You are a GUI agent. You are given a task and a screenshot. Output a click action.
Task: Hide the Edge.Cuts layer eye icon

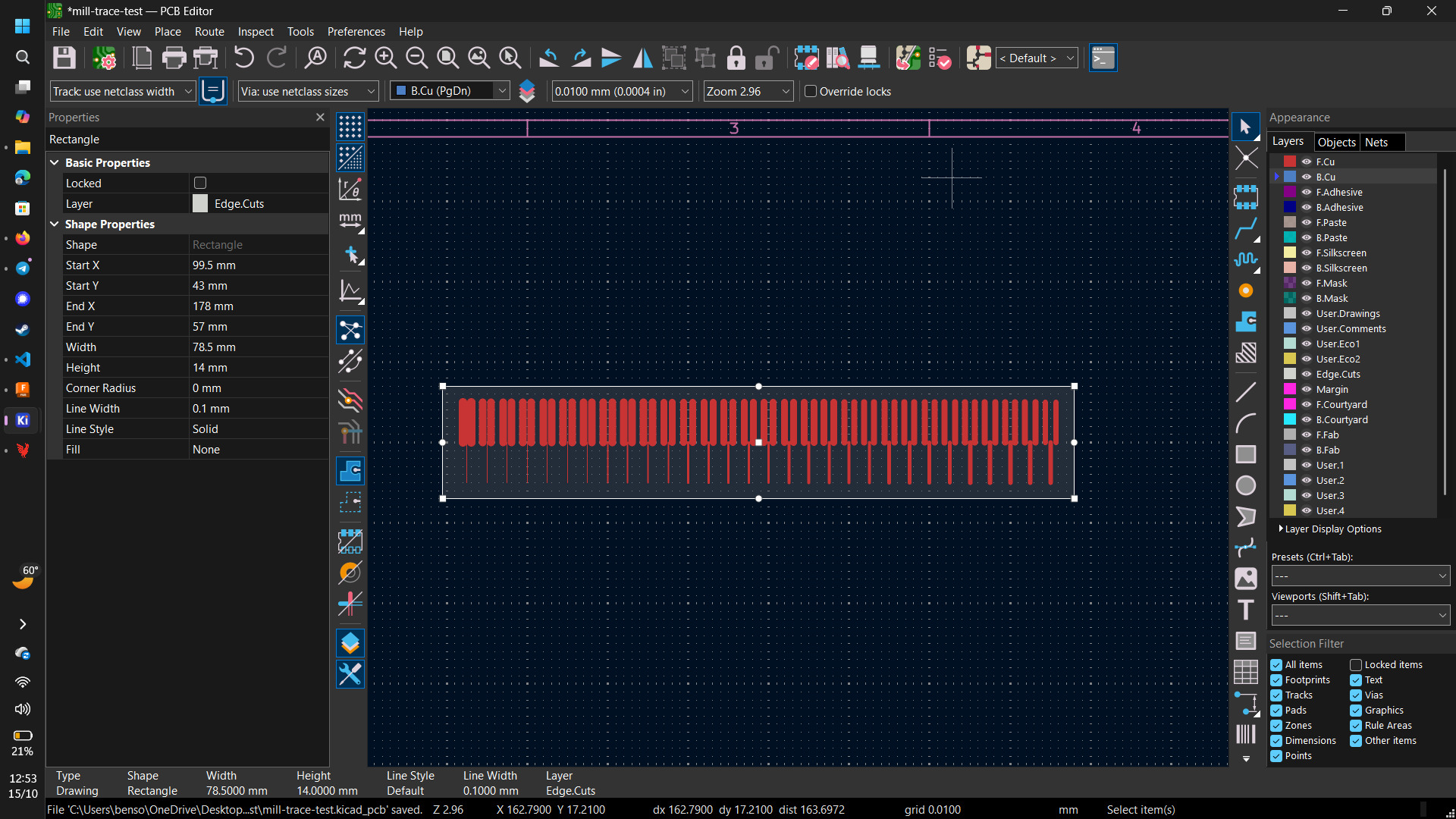tap(1307, 374)
